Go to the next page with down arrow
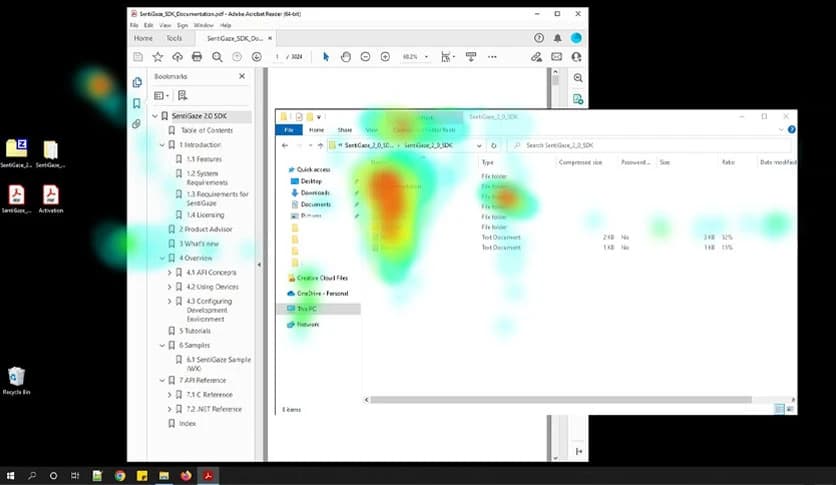The width and height of the screenshot is (836, 485). click(x=256, y=56)
